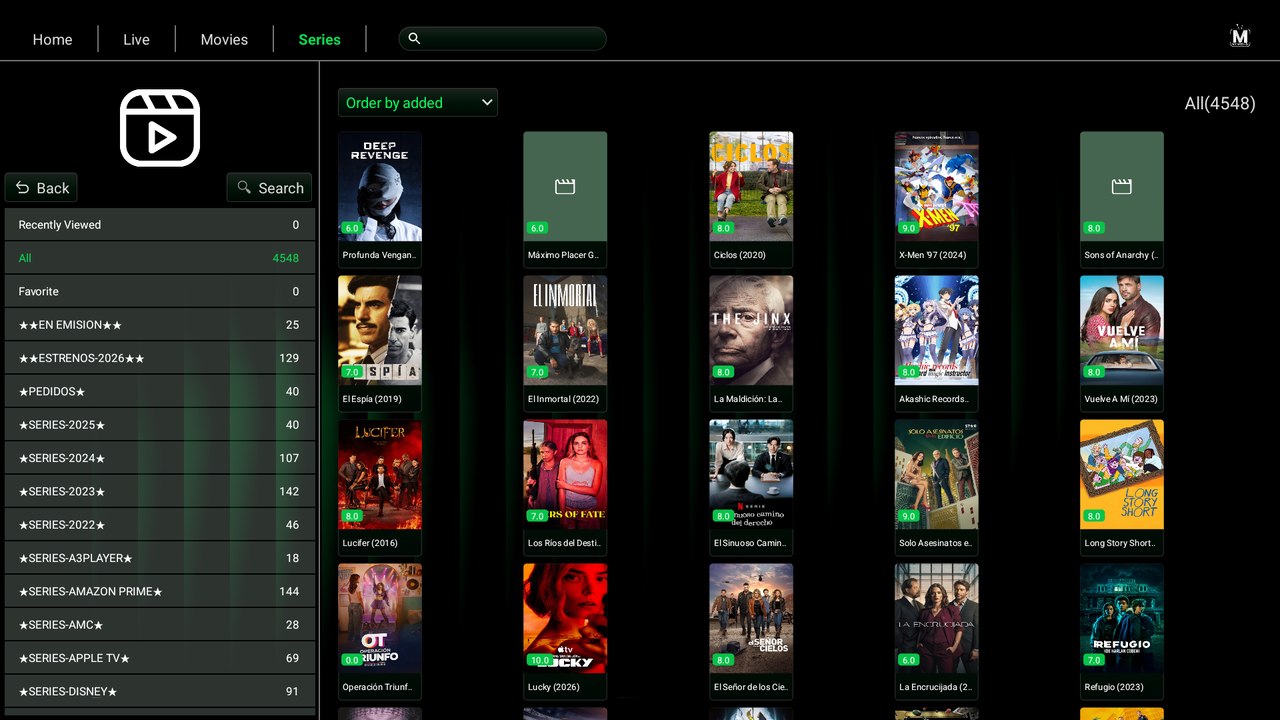Open the SERIES-AMAZON PRIME category
The height and width of the screenshot is (720, 1280).
(160, 591)
